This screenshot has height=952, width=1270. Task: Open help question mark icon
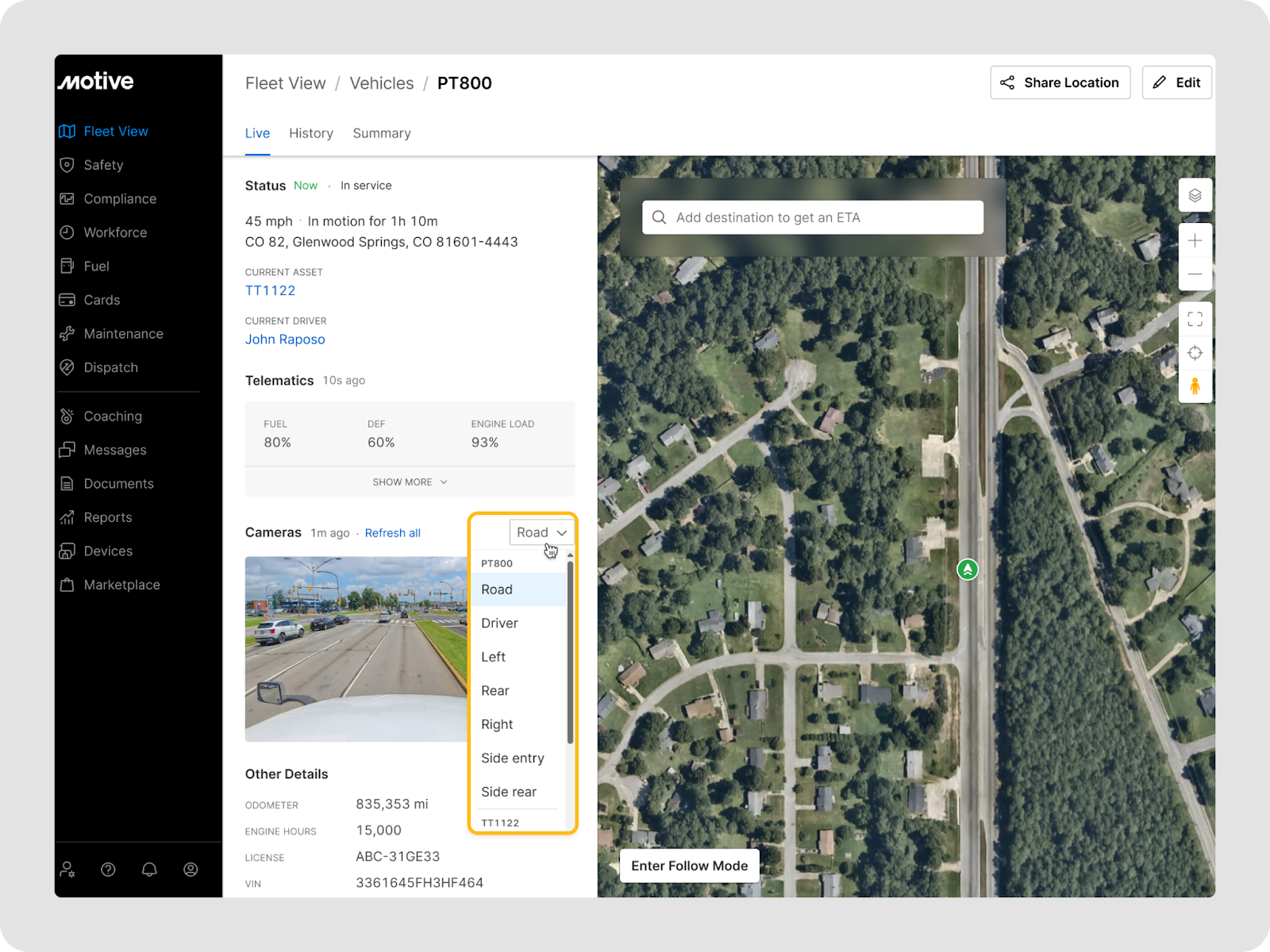pos(109,869)
